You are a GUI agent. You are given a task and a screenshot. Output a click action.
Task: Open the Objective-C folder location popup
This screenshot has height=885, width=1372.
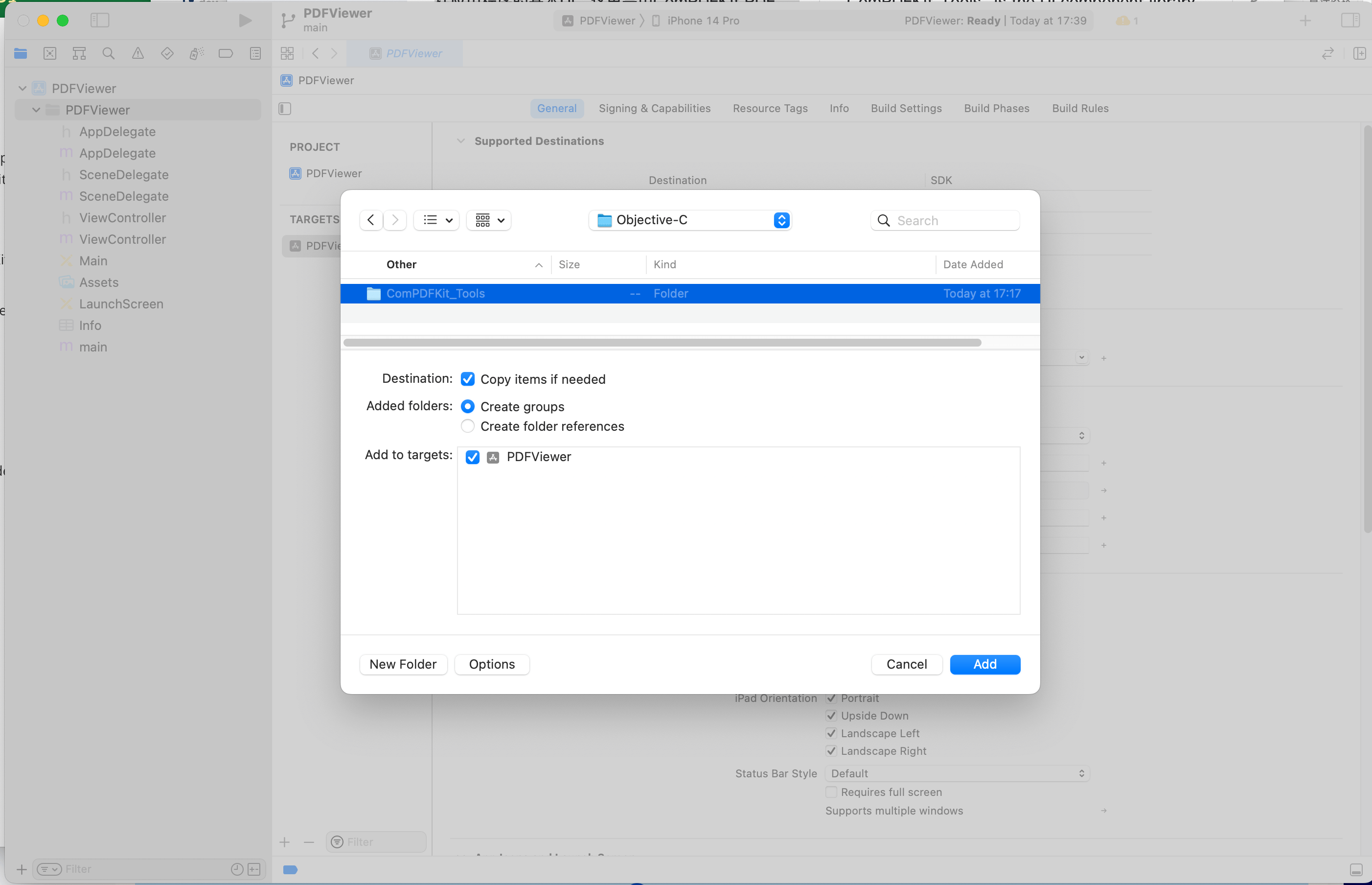tap(690, 220)
